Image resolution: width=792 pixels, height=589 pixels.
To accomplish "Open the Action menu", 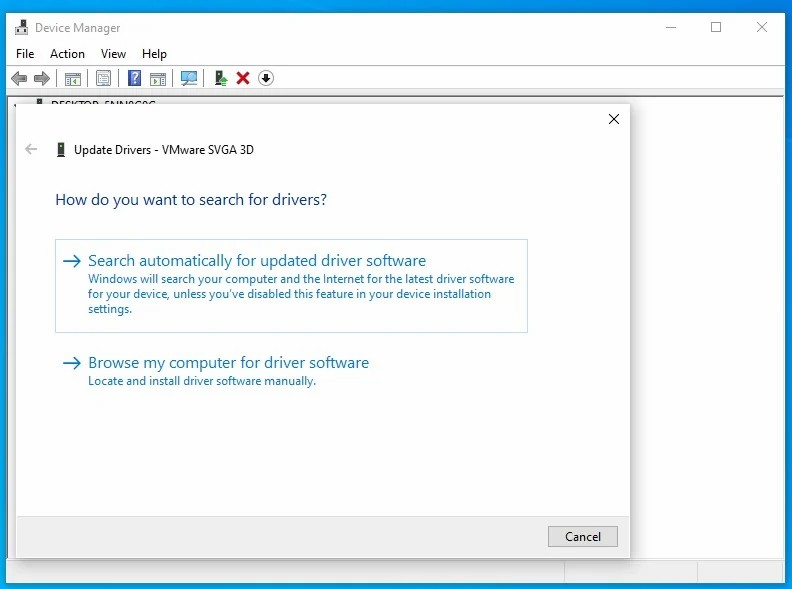I will [67, 54].
